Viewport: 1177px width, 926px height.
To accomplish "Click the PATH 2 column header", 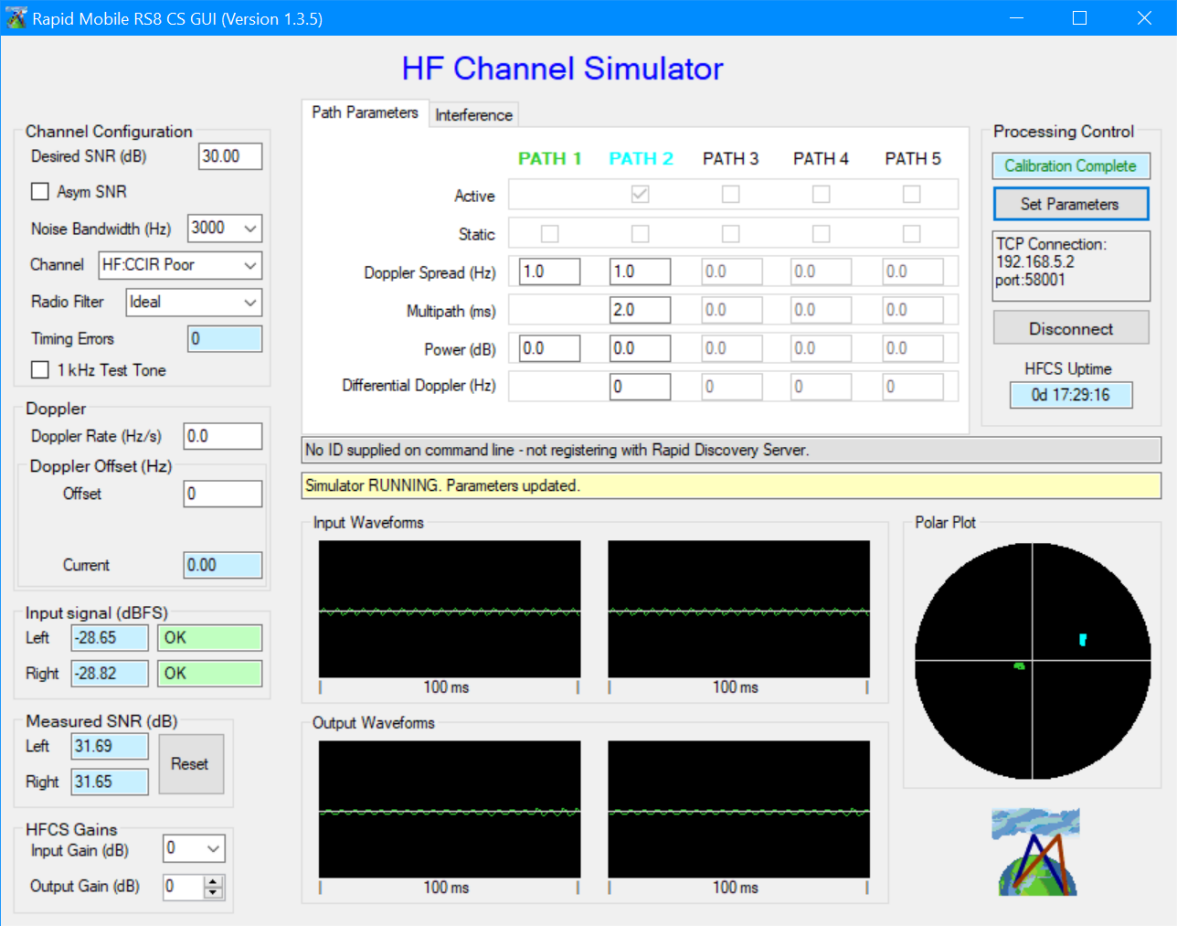I will click(640, 158).
